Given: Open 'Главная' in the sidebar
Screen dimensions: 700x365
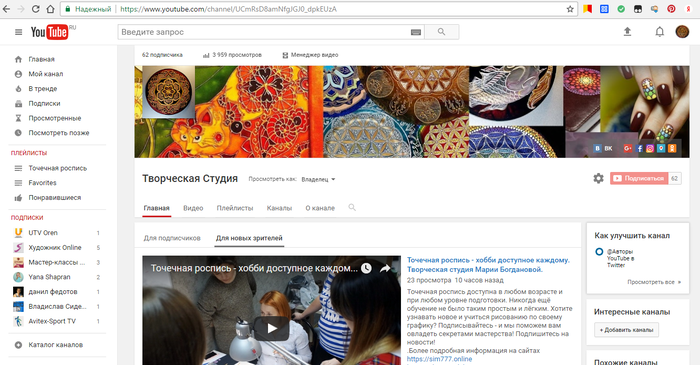Looking at the screenshot, I should [41, 59].
